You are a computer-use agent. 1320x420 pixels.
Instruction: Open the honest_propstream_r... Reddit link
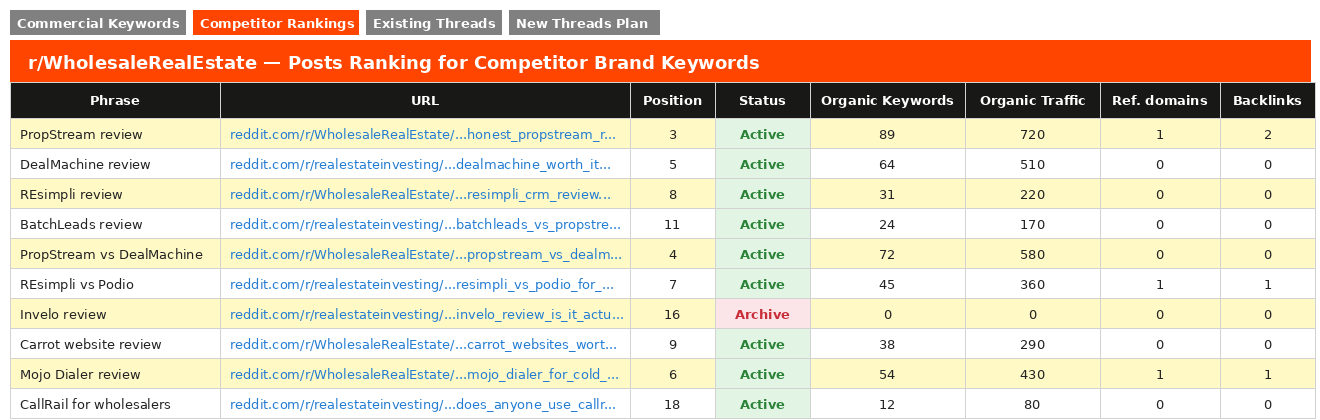423,134
